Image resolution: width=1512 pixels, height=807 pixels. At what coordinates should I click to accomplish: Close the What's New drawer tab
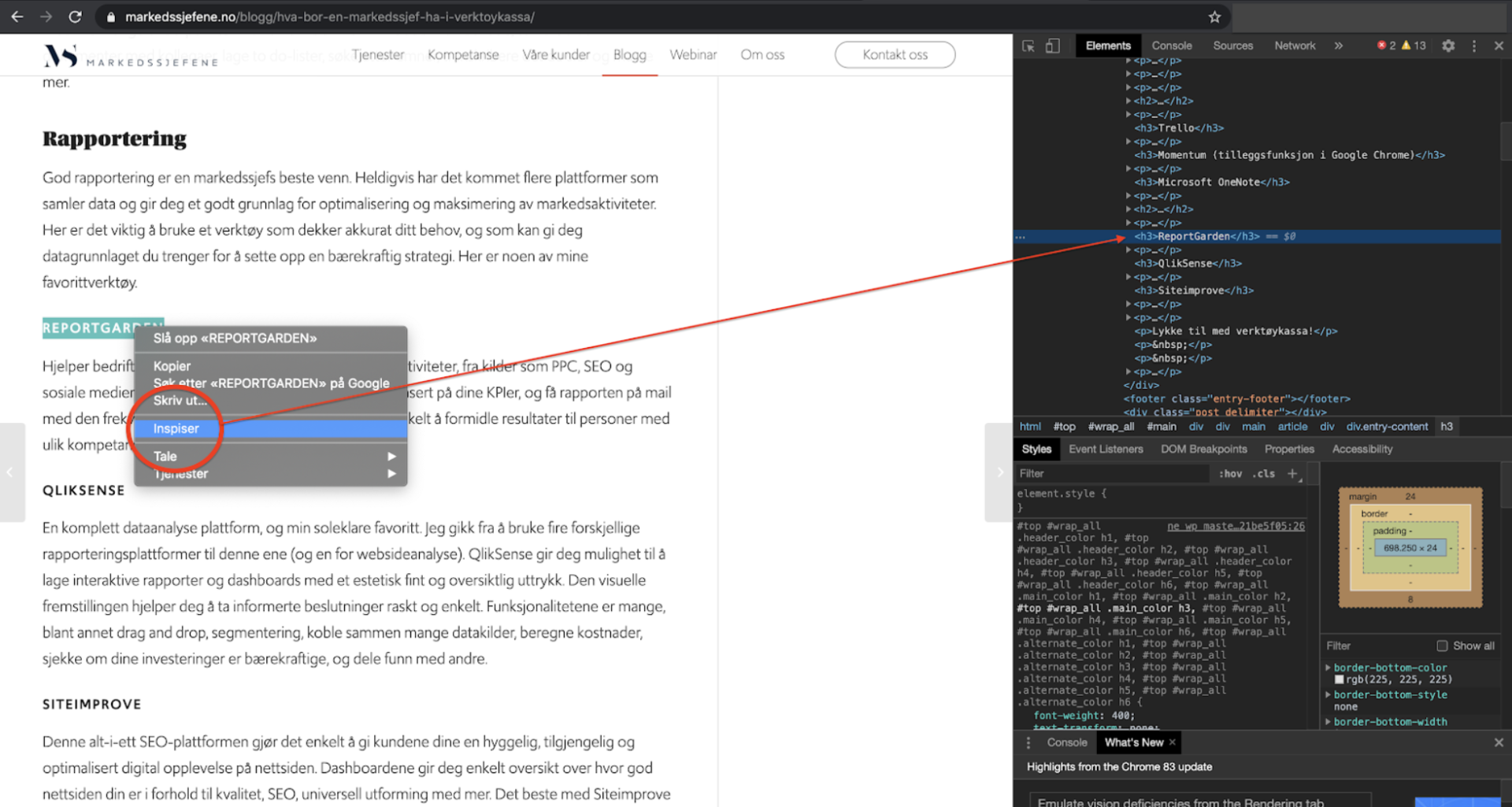pos(1172,742)
